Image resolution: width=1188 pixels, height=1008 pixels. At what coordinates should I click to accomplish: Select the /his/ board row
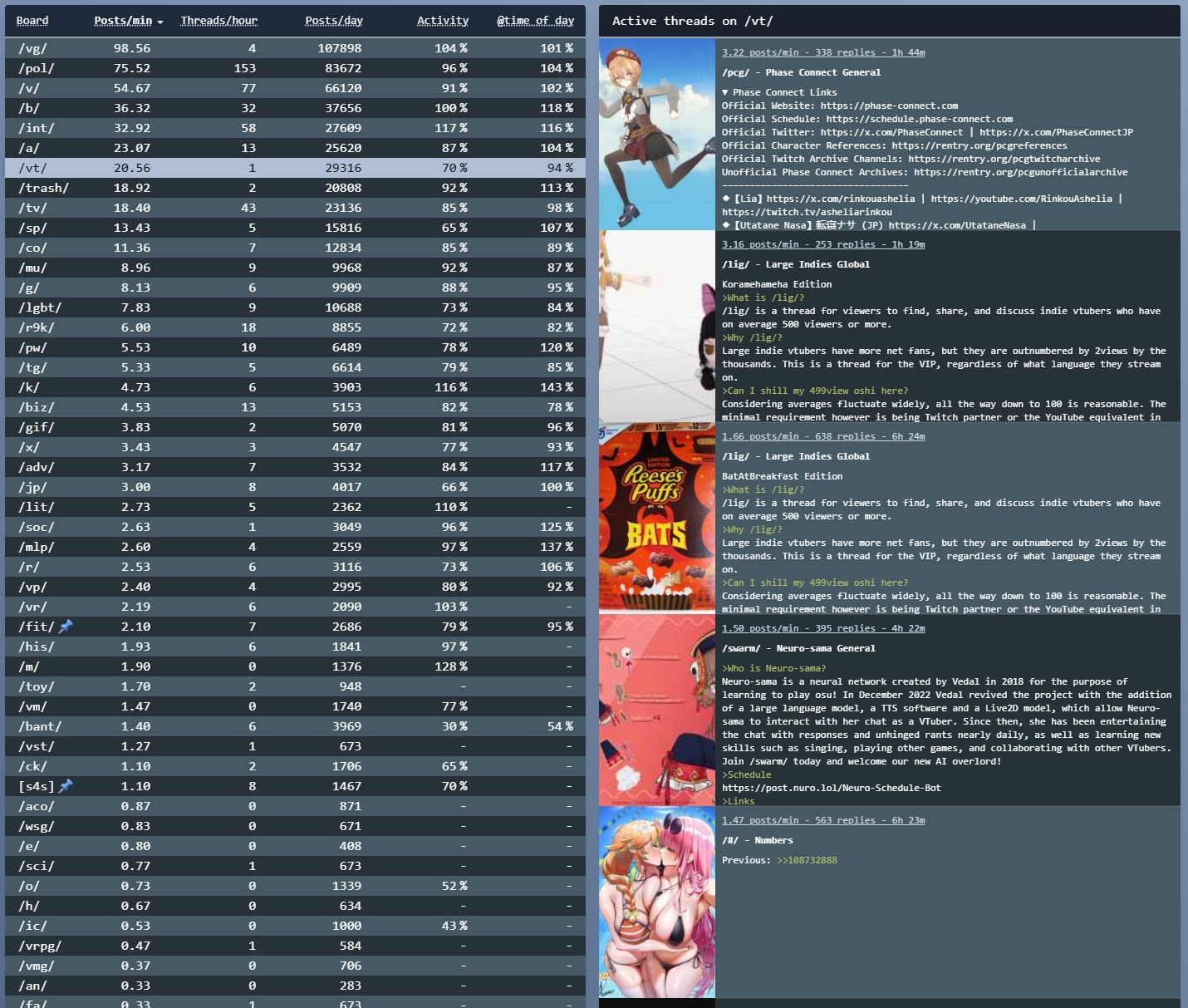coord(295,647)
